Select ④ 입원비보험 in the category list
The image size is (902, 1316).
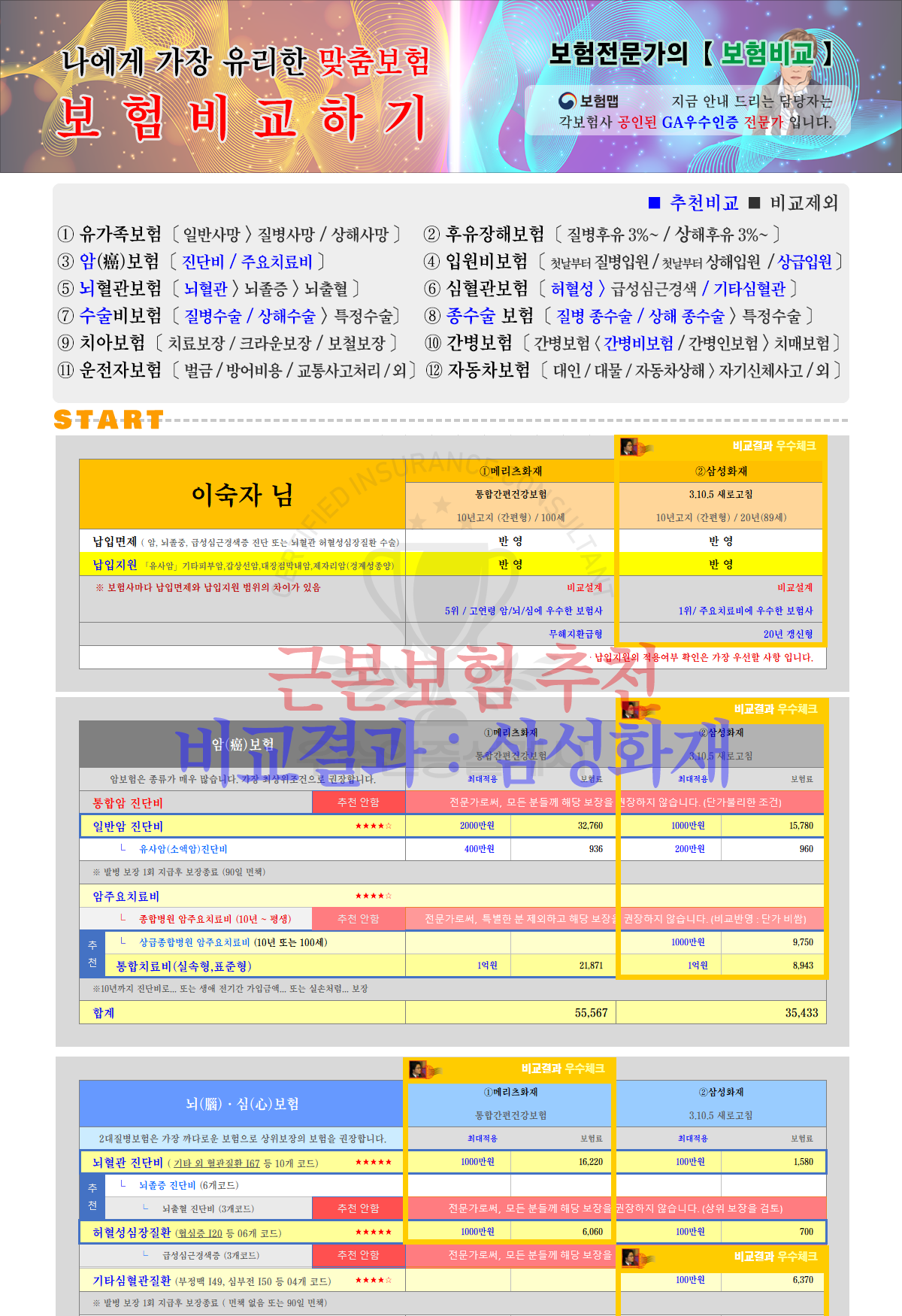[x=476, y=262]
